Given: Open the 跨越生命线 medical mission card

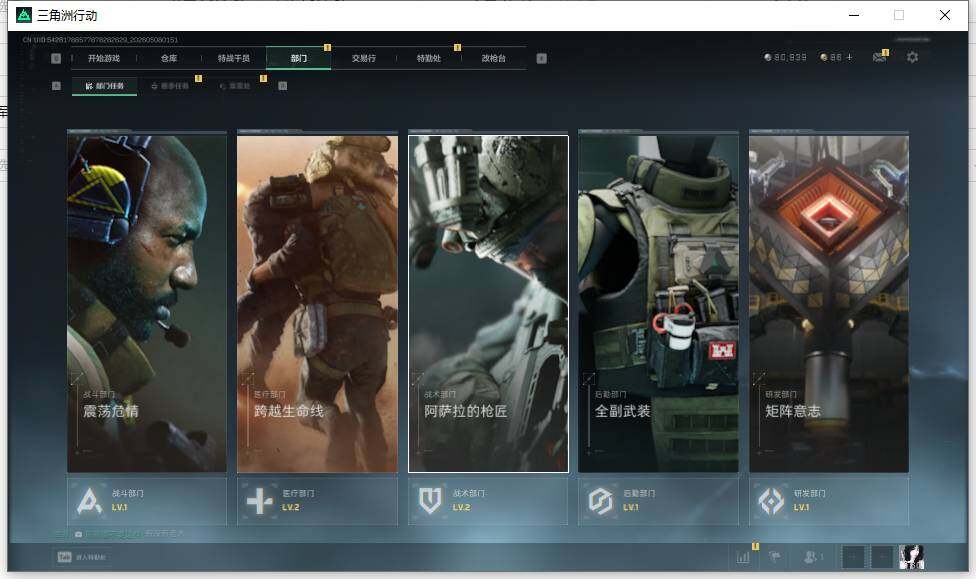Looking at the screenshot, I should tap(317, 304).
